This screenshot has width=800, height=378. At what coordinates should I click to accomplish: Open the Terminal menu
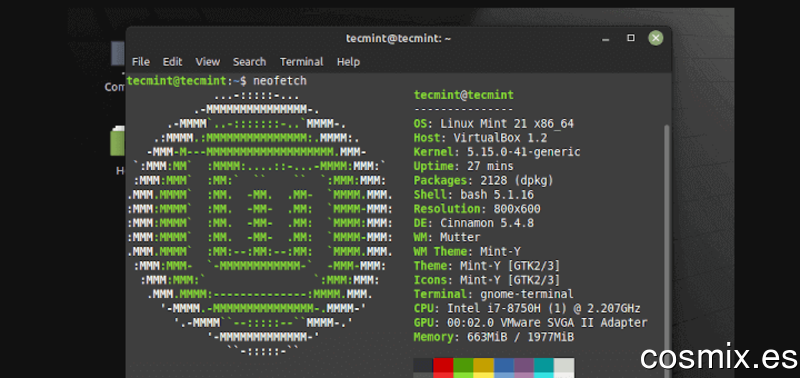pos(302,62)
